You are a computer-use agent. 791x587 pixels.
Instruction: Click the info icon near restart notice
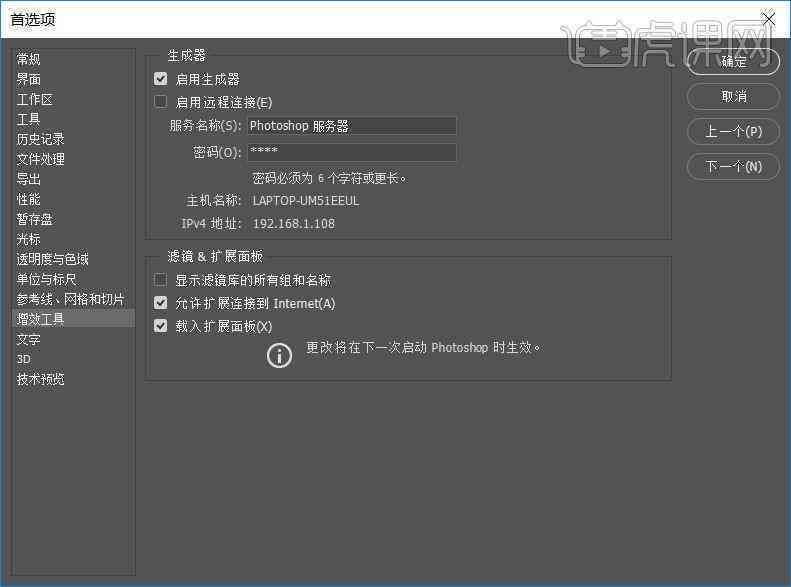(279, 356)
